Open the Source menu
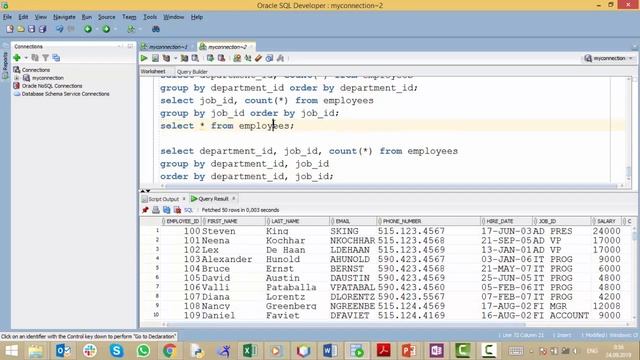The image size is (640, 360). [x=107, y=17]
